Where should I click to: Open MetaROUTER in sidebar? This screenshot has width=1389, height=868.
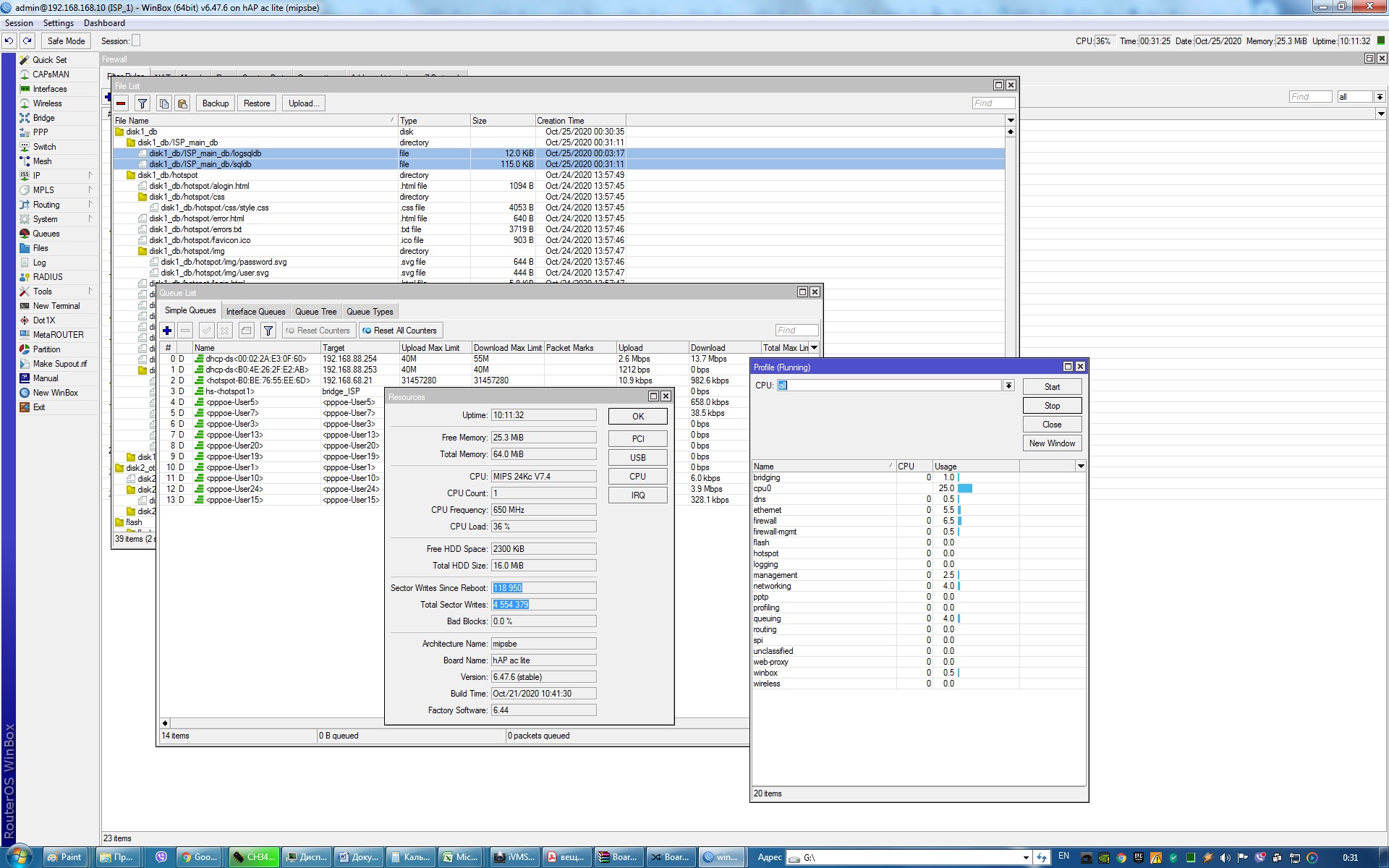coord(58,335)
